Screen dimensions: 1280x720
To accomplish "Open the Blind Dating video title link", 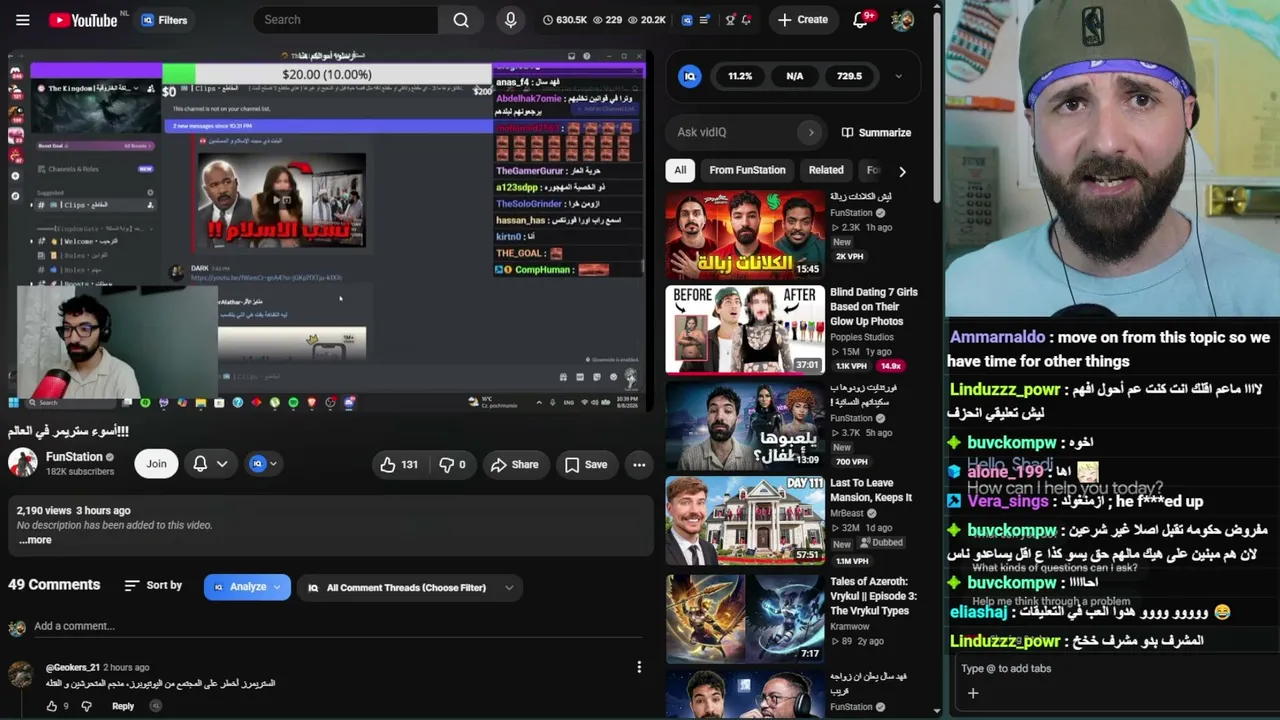I will point(873,307).
